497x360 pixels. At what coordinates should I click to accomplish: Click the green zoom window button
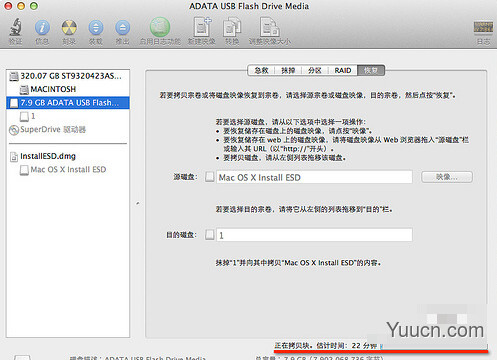click(34, 6)
